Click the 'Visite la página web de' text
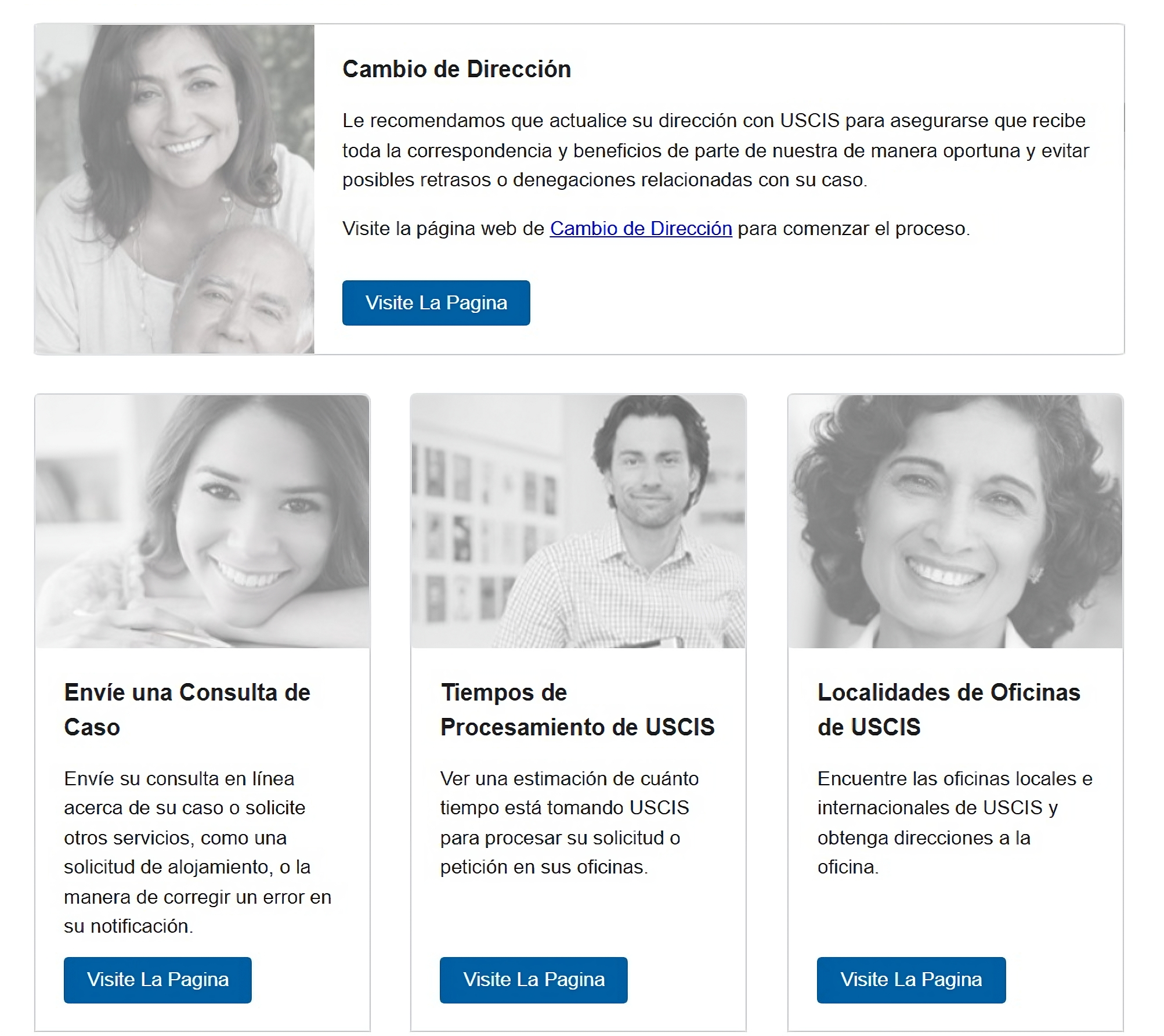The width and height of the screenshot is (1164, 1036). (443, 229)
